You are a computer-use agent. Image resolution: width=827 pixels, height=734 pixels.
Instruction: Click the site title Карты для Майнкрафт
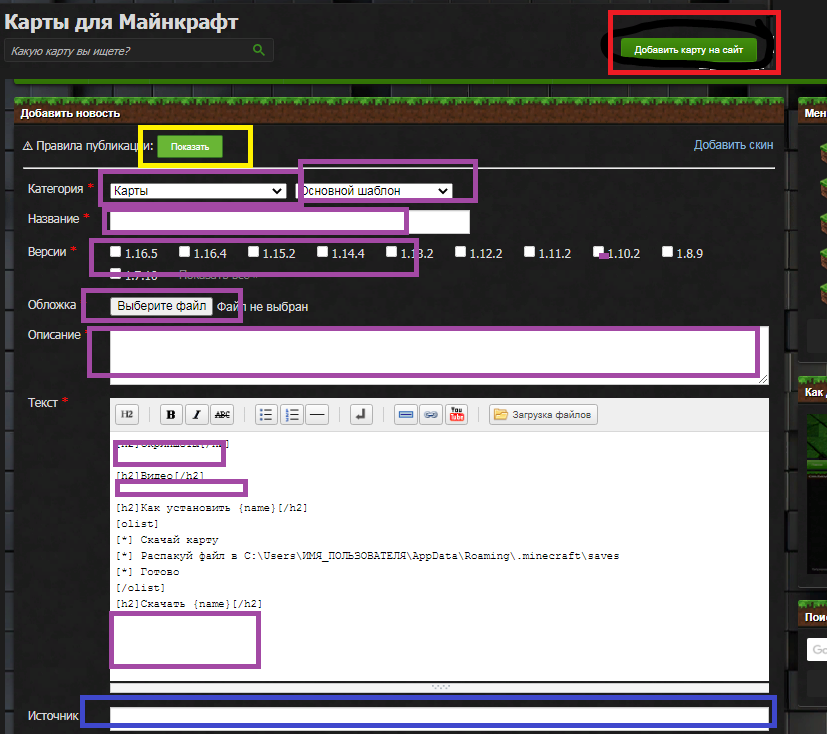point(121,22)
